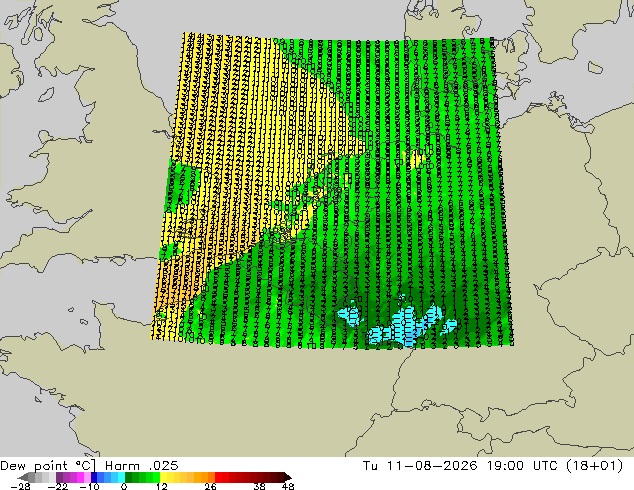The width and height of the screenshot is (634, 490).
Task: Pick the bright red legend swatch at 26
Action: (x=218, y=477)
